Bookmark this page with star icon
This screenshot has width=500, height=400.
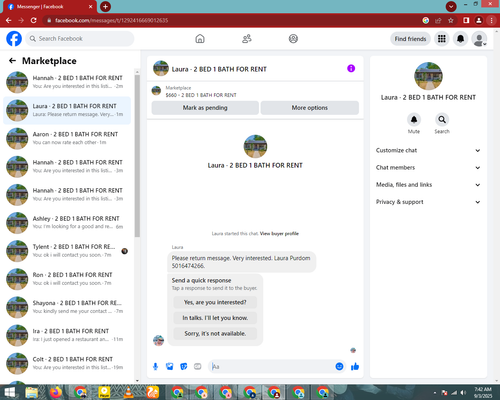(451, 20)
